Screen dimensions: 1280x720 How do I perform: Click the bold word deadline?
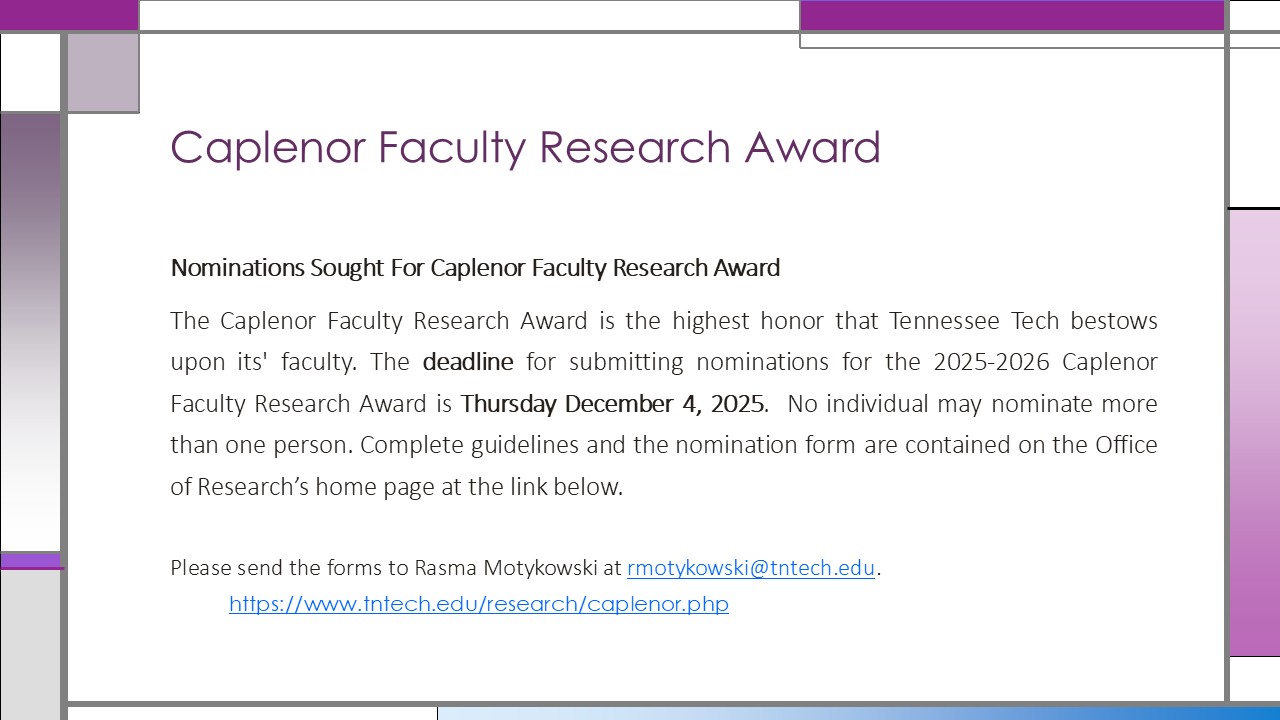[x=467, y=362]
